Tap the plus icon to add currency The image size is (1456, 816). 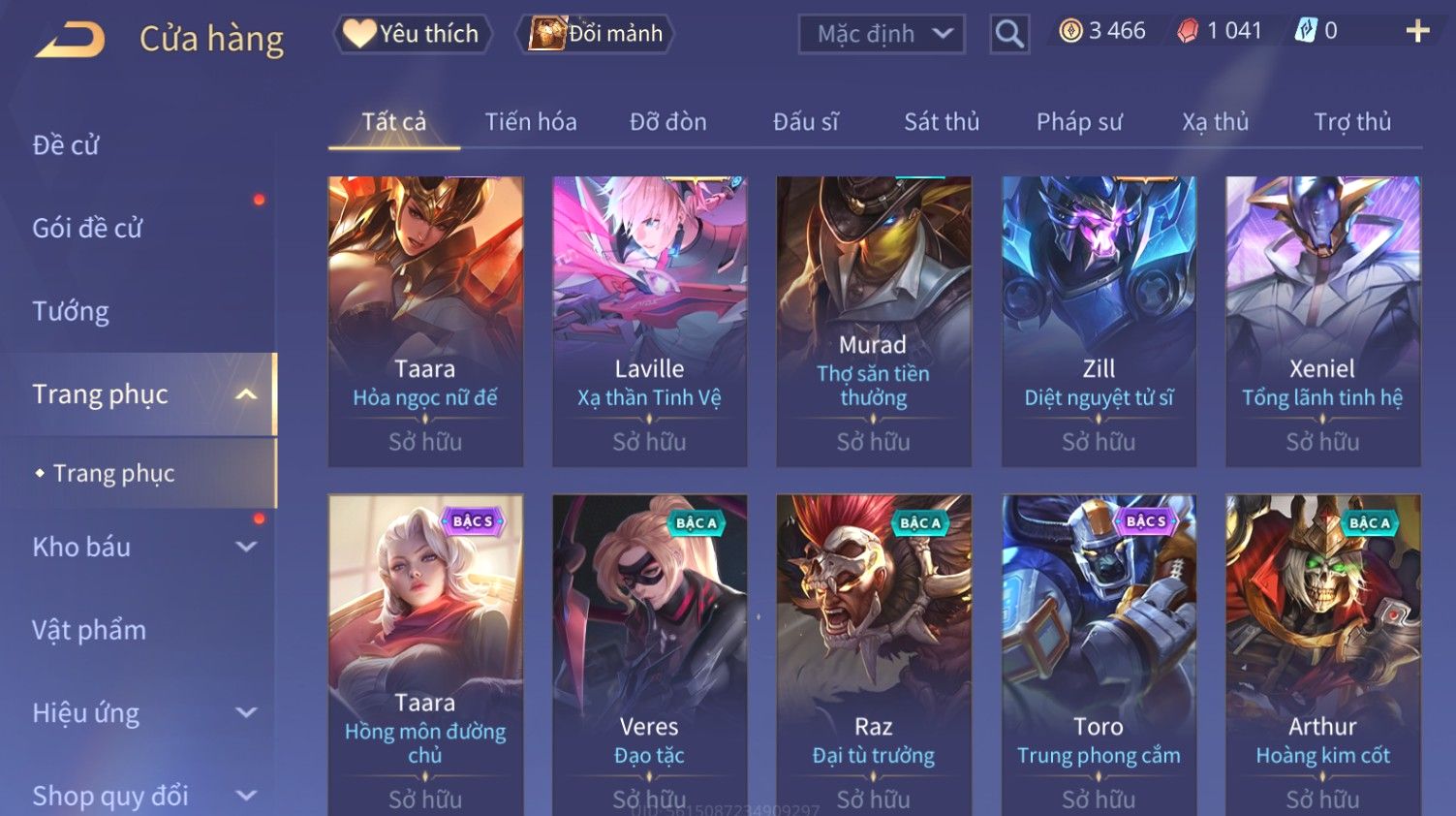(1417, 32)
